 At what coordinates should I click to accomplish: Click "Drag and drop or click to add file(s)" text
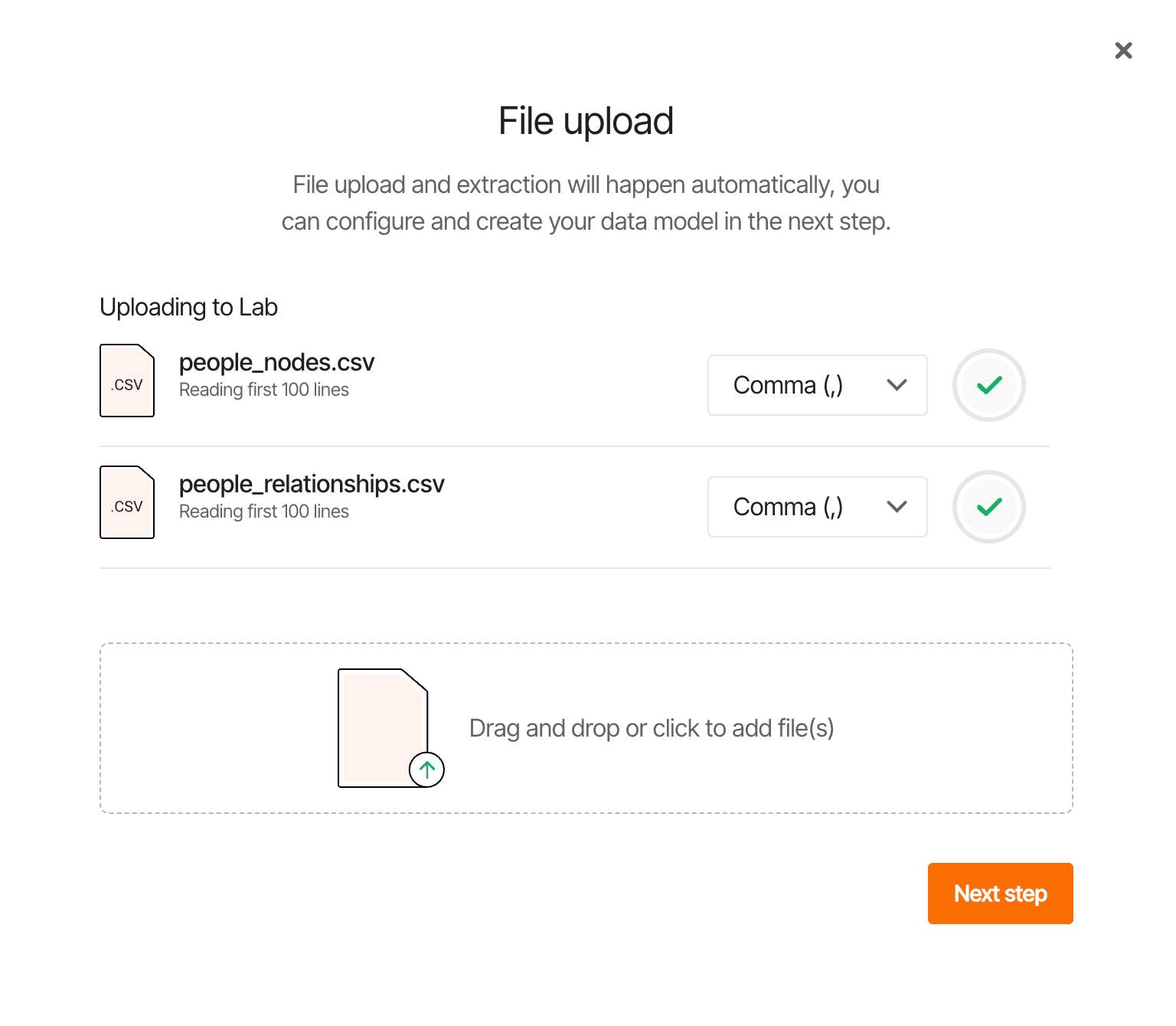pos(651,728)
